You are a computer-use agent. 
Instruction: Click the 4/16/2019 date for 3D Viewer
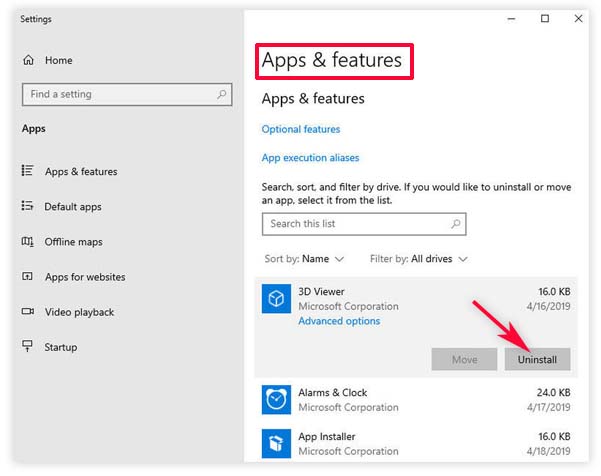click(548, 306)
